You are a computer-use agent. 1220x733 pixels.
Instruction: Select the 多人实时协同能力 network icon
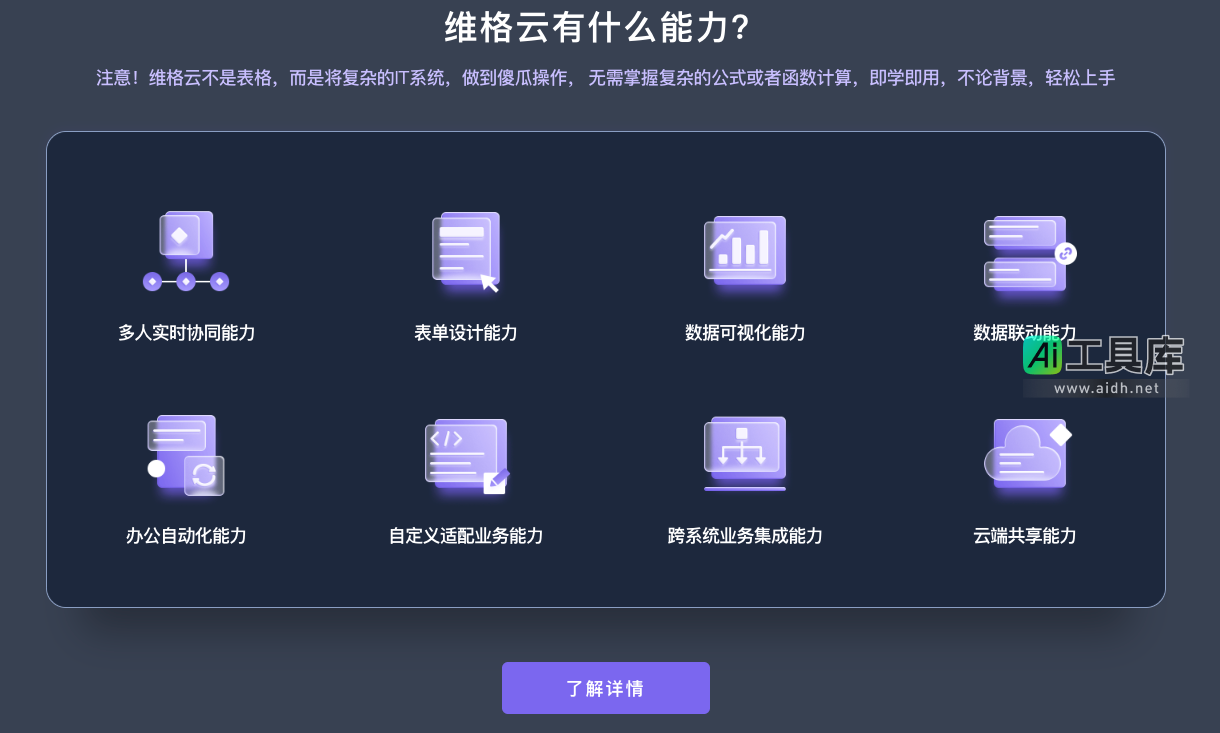[x=186, y=251]
